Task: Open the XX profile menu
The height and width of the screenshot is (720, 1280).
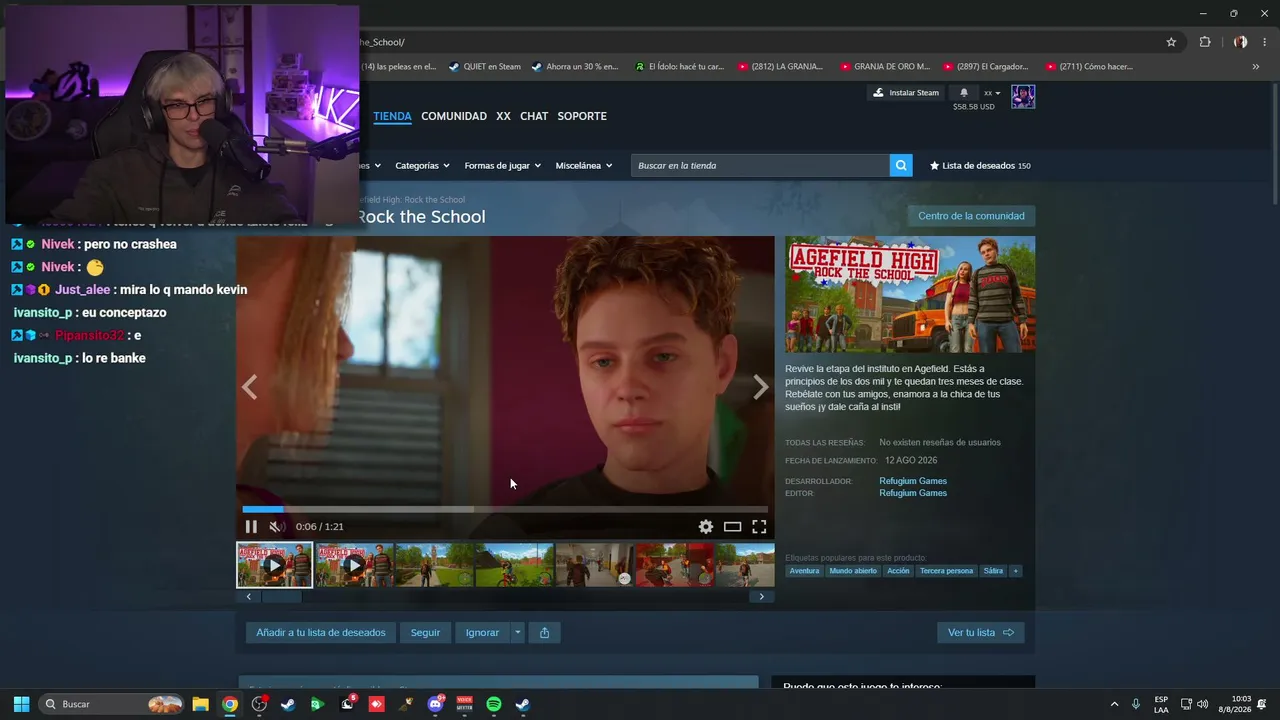Action: [x=503, y=116]
